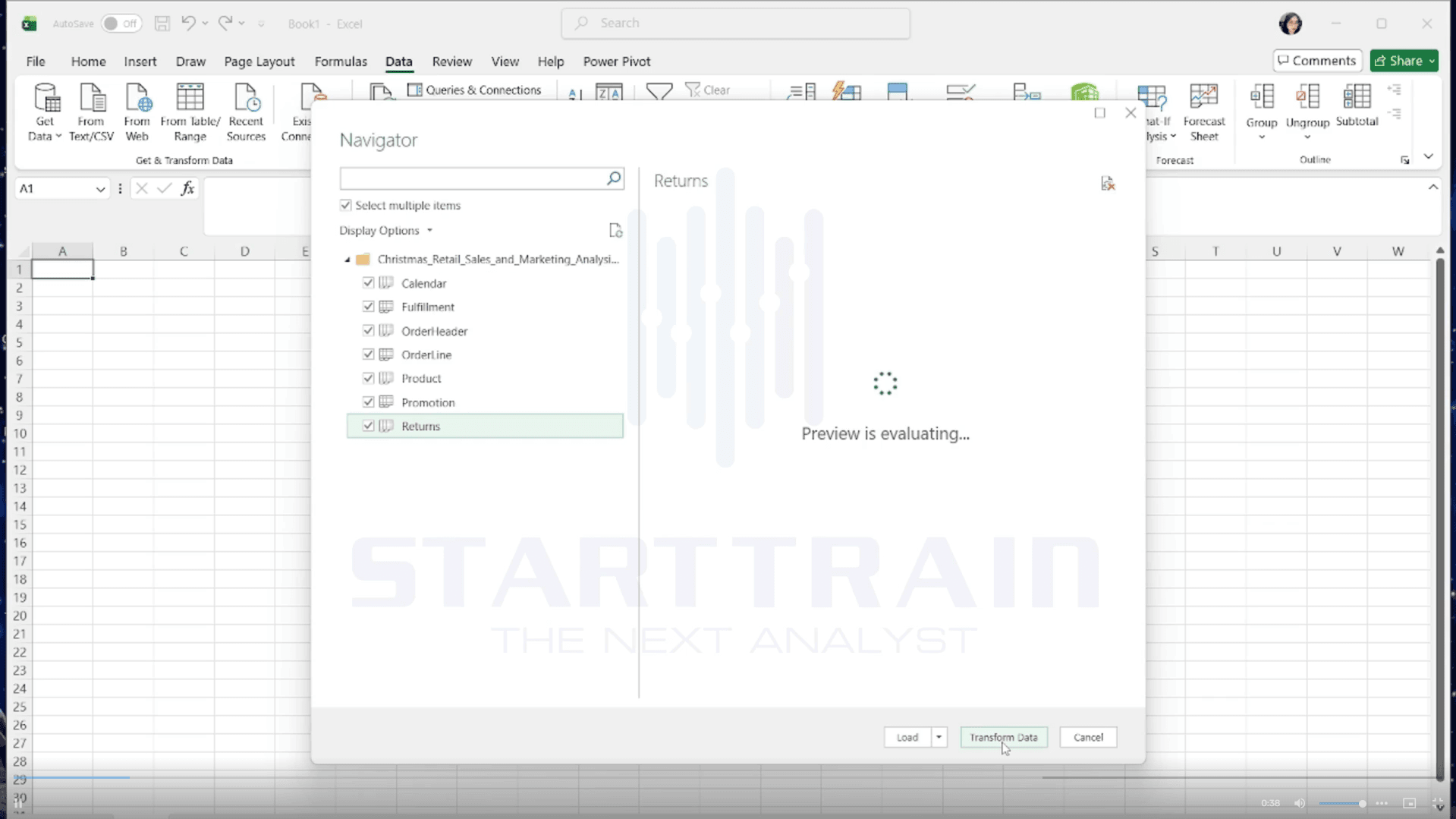The height and width of the screenshot is (819, 1456).
Task: Open the Load button dropdown arrow
Action: pyautogui.click(x=939, y=737)
